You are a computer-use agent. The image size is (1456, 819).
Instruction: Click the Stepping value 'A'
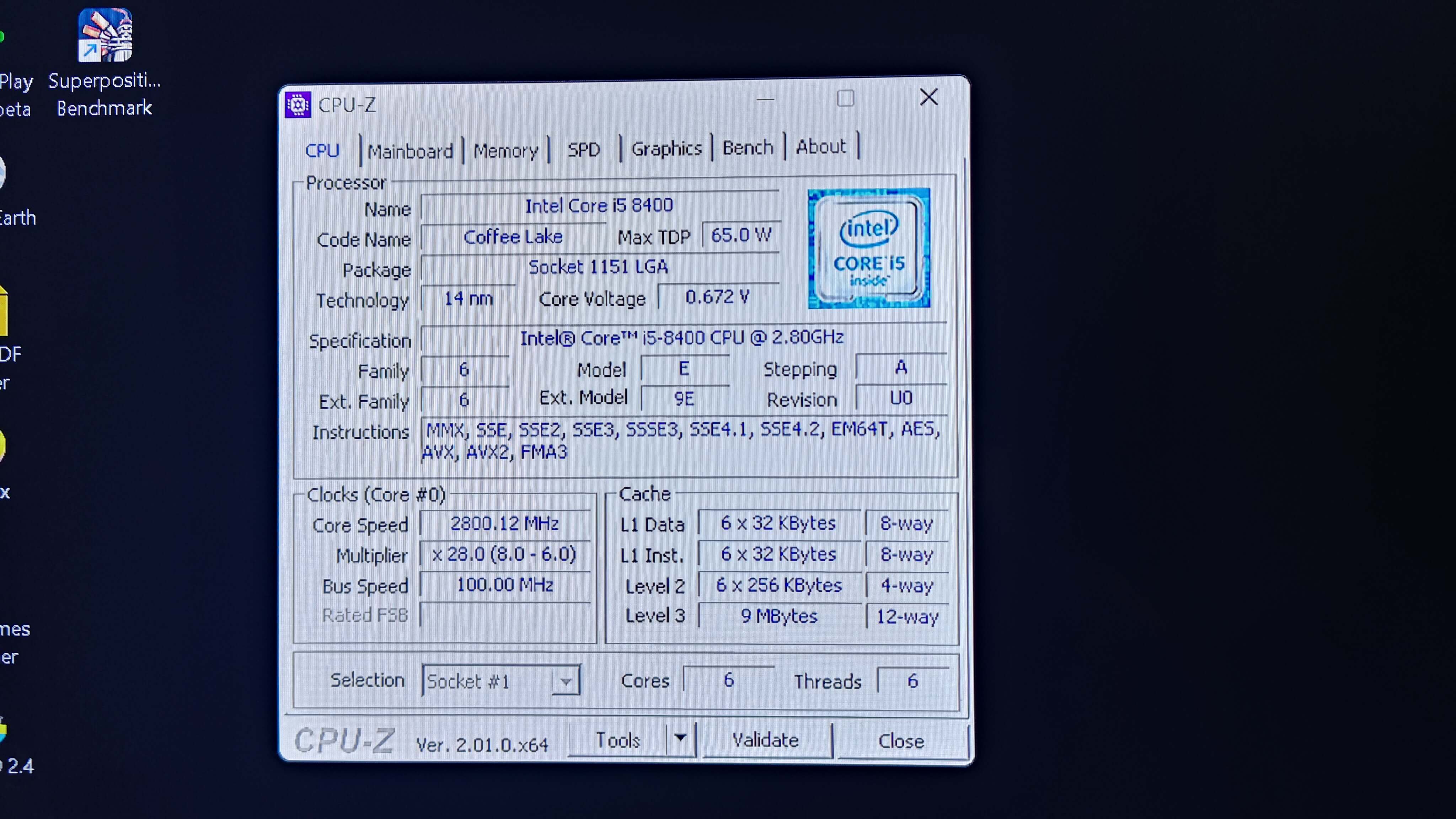(901, 368)
